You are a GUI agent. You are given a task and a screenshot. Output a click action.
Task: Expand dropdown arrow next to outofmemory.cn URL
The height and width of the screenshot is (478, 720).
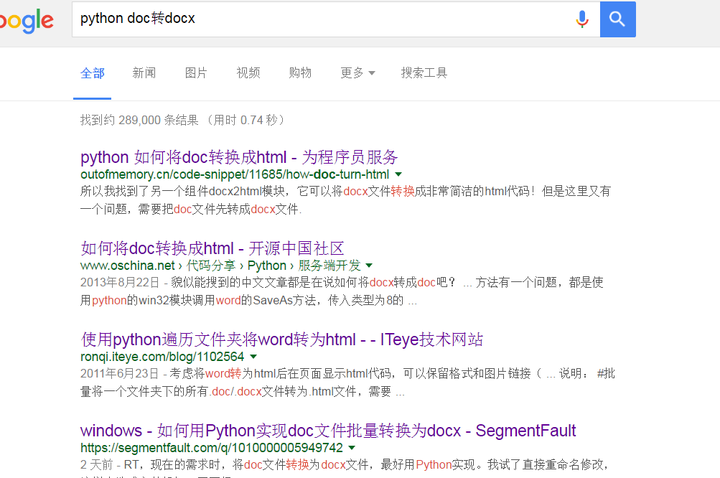tap(399, 174)
